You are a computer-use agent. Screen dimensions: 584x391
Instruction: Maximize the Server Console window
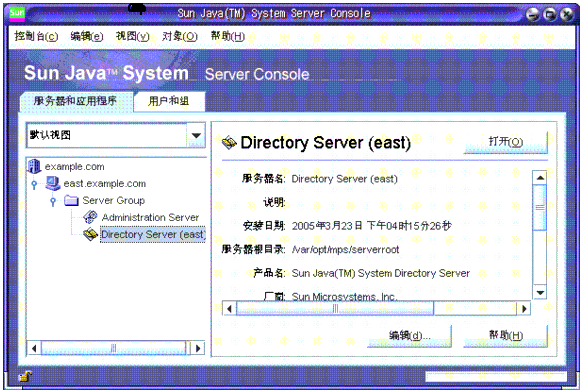pyautogui.click(x=550, y=14)
